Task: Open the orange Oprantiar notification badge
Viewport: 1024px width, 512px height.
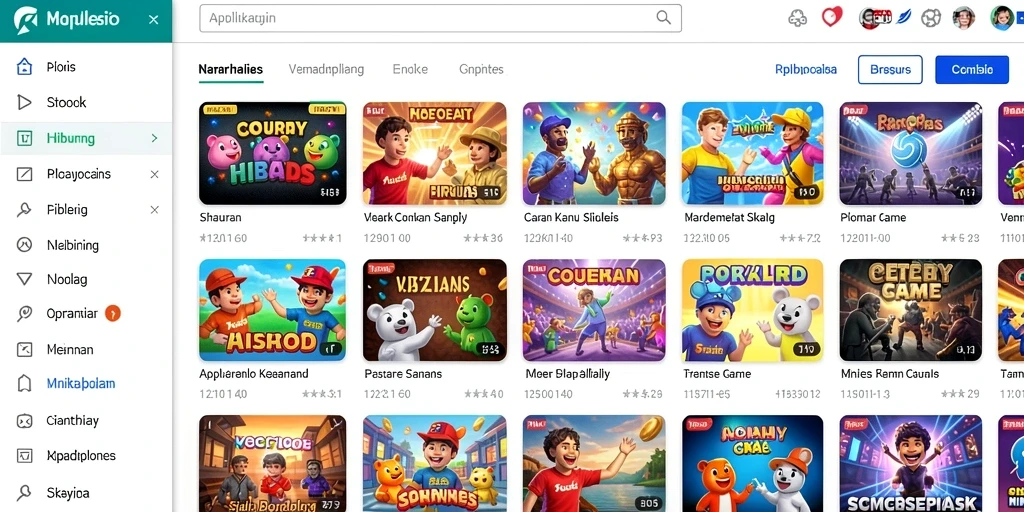Action: [x=112, y=313]
